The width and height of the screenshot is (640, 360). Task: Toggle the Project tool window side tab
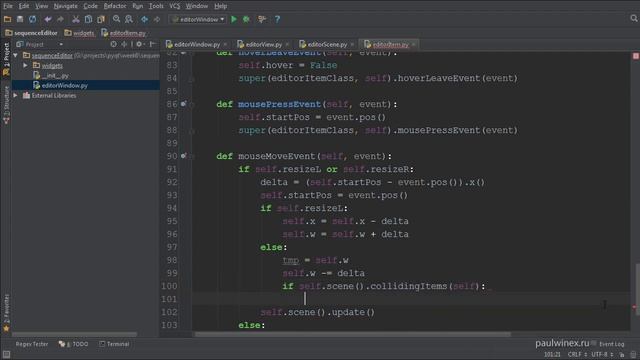coord(6,58)
